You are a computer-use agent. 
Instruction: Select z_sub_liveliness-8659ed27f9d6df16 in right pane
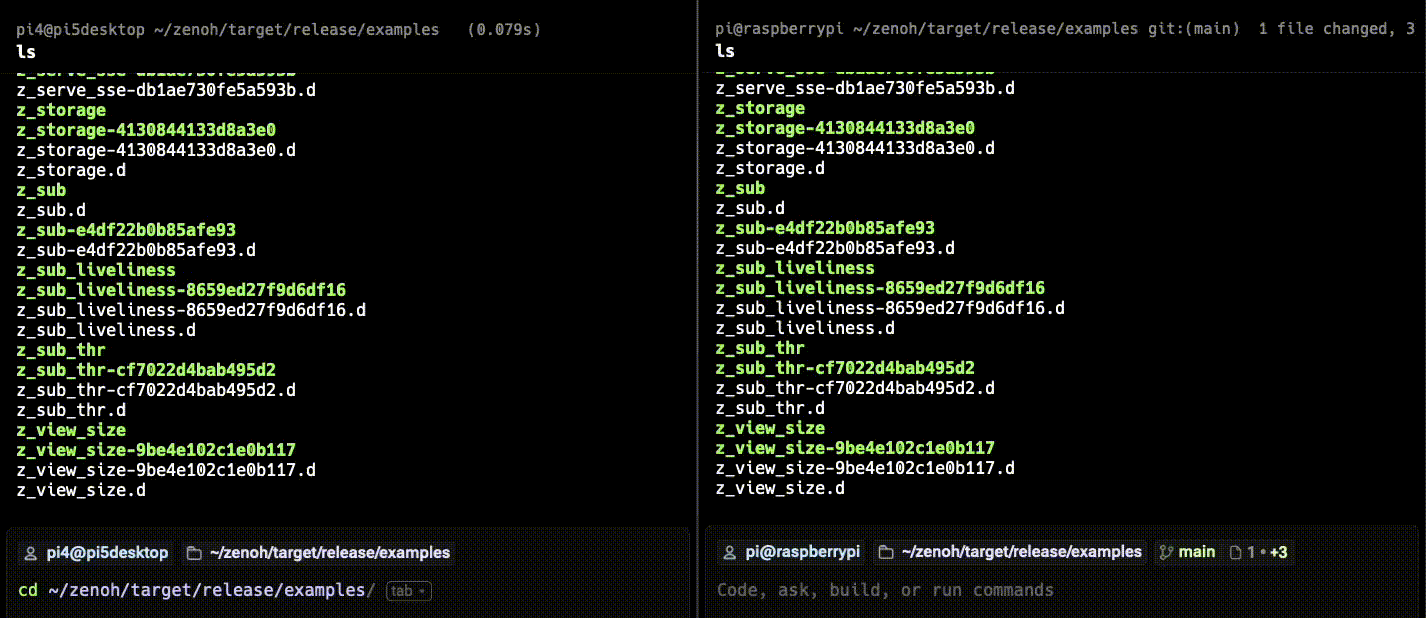(880, 288)
